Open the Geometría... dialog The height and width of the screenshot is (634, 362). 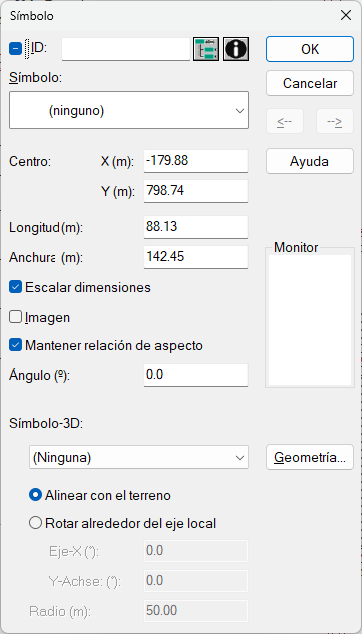(310, 457)
